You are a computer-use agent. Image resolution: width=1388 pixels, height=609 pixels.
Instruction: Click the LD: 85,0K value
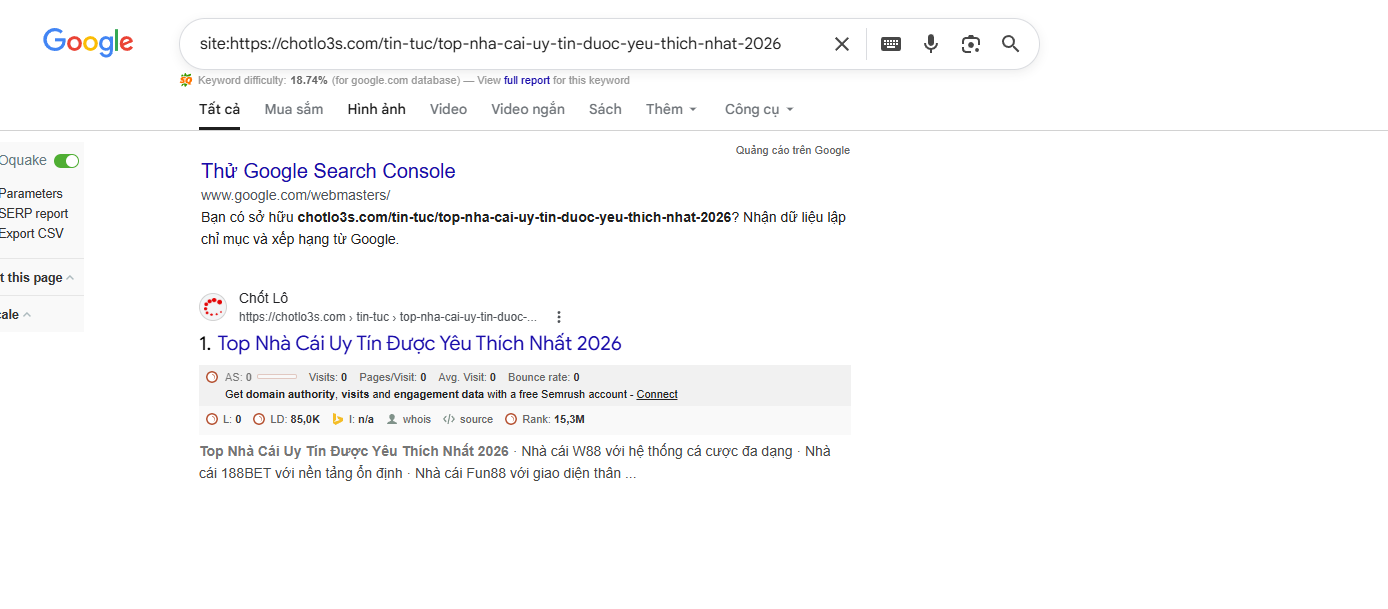pos(295,419)
